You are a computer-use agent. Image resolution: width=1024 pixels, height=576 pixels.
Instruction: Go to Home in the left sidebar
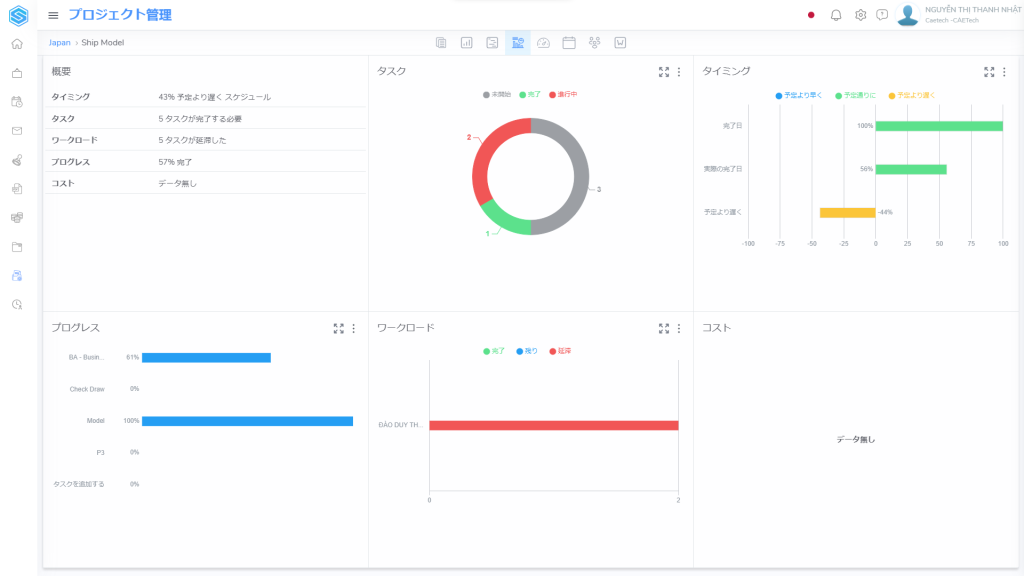[17, 44]
